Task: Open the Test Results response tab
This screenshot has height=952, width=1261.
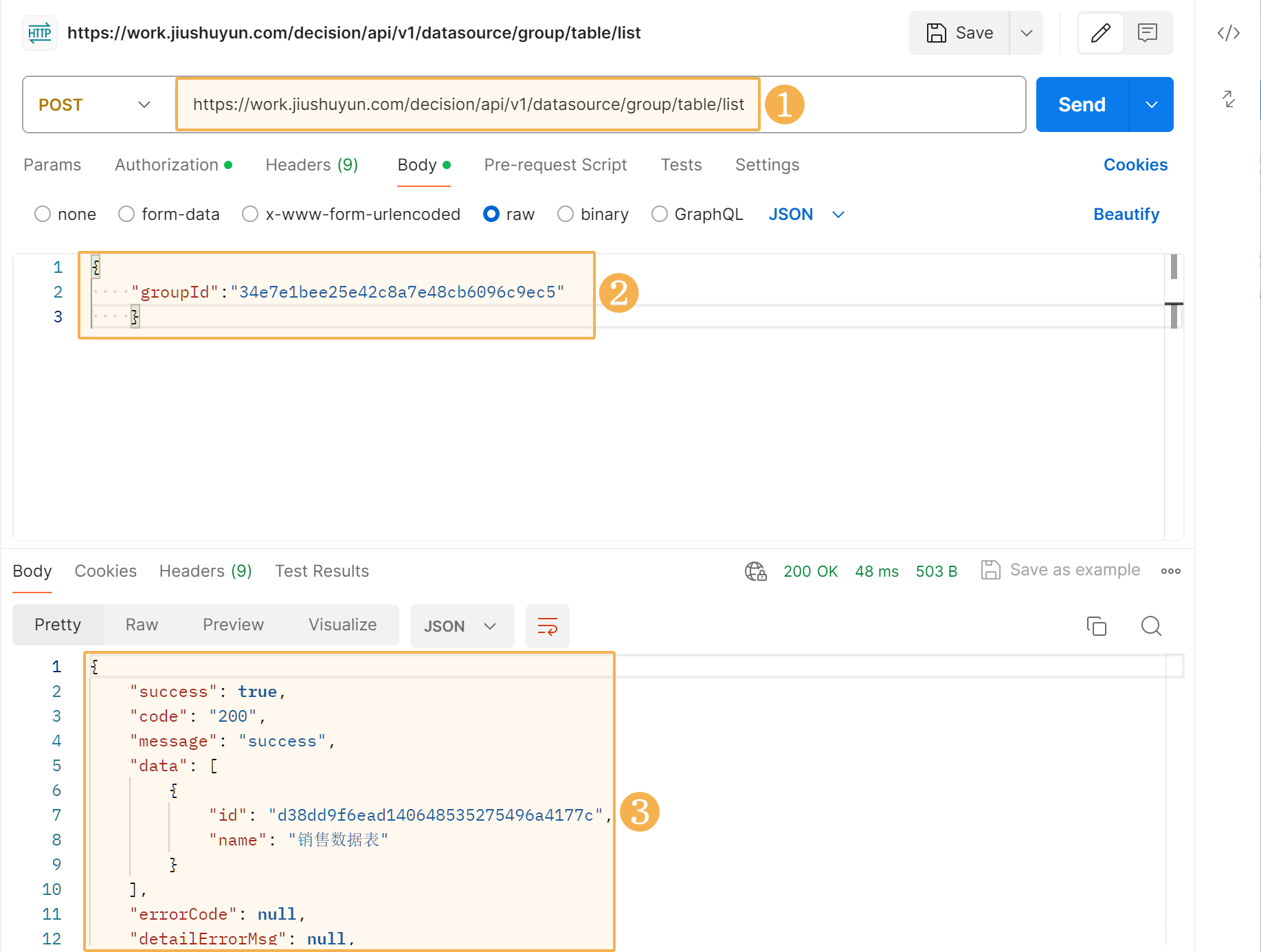Action: pos(322,571)
